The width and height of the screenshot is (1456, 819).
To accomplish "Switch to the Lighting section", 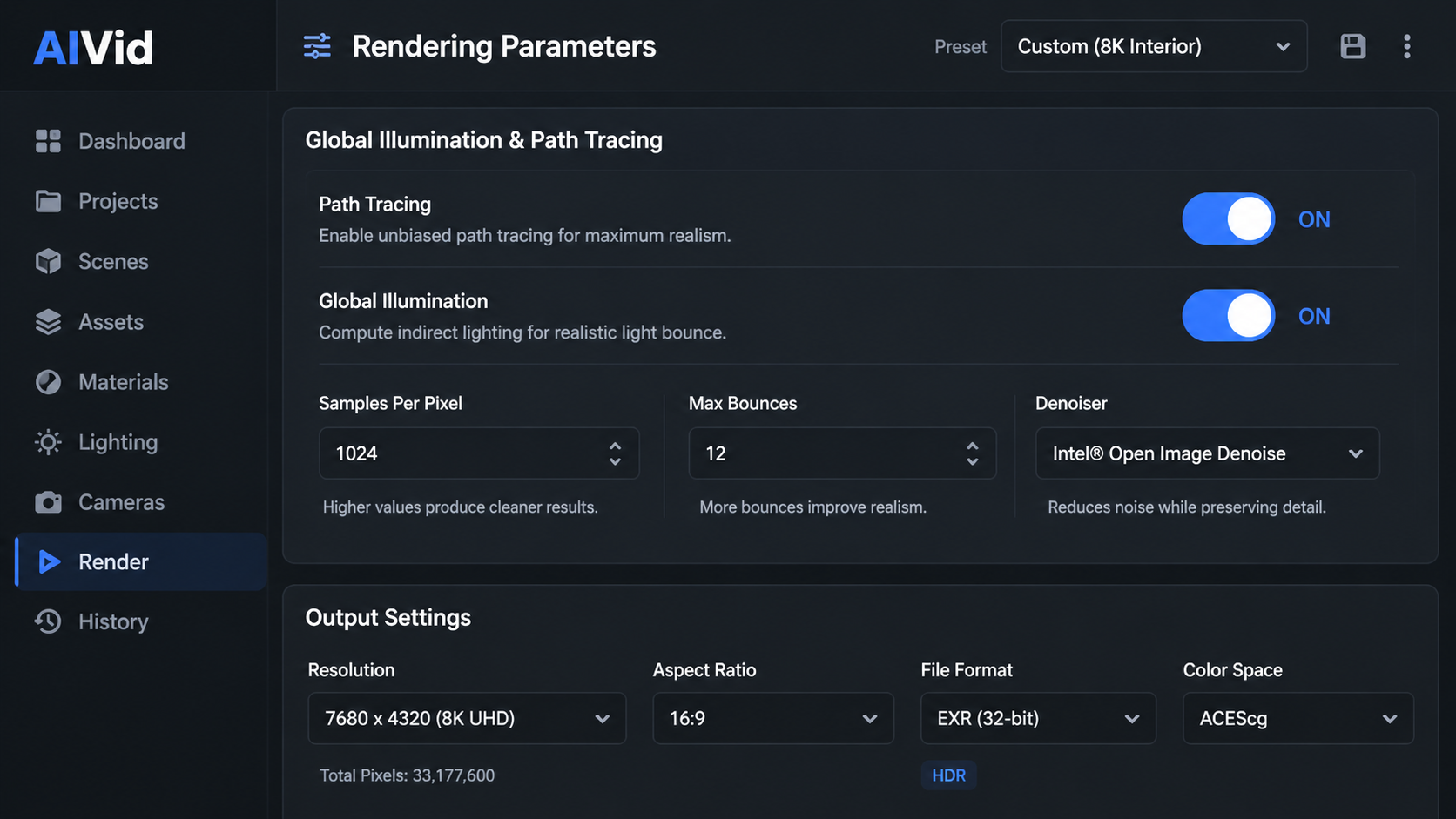I will click(141, 442).
